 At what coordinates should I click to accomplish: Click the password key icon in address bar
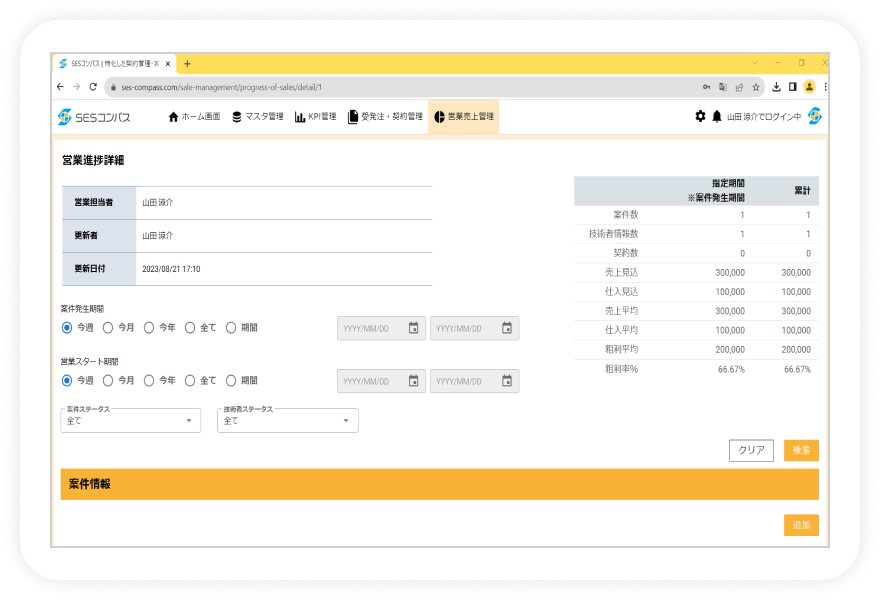(x=707, y=87)
